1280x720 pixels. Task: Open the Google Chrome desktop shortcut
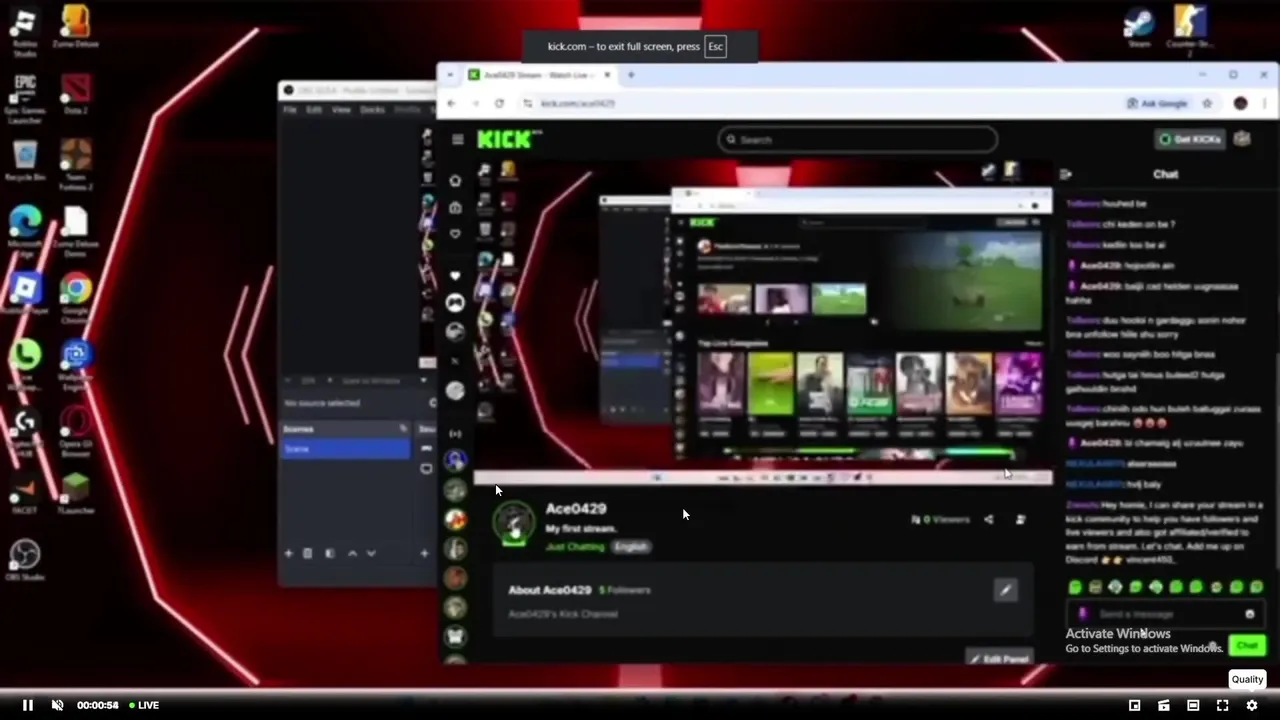pyautogui.click(x=76, y=298)
